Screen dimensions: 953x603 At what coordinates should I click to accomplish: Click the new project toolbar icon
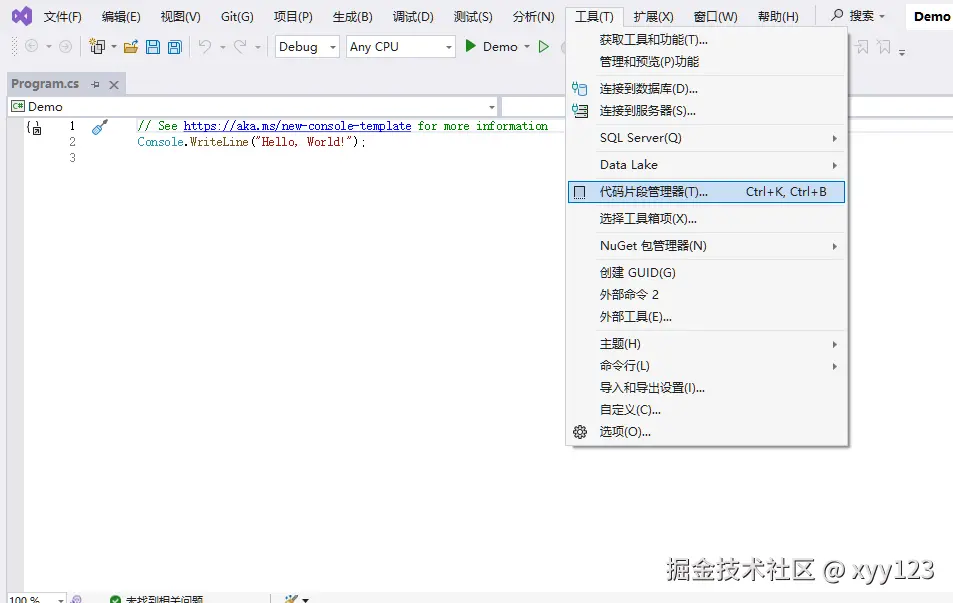tap(97, 46)
